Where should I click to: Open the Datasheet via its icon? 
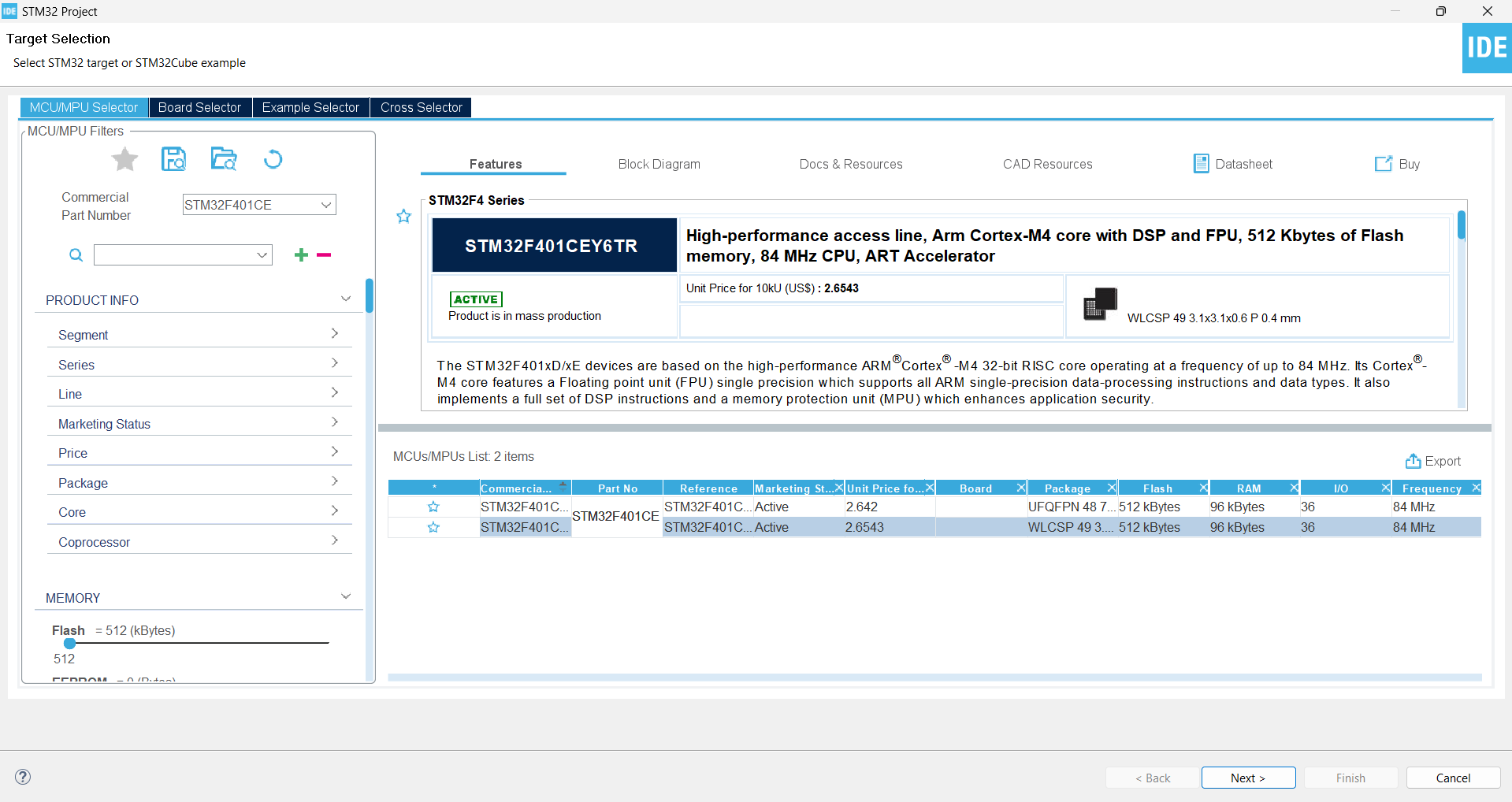pos(1201,163)
